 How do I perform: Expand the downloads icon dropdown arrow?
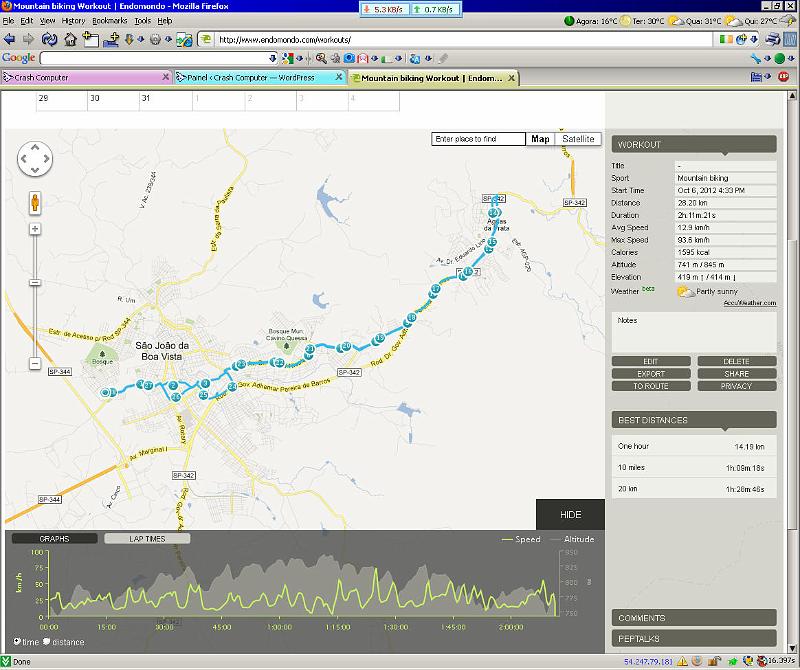point(140,39)
